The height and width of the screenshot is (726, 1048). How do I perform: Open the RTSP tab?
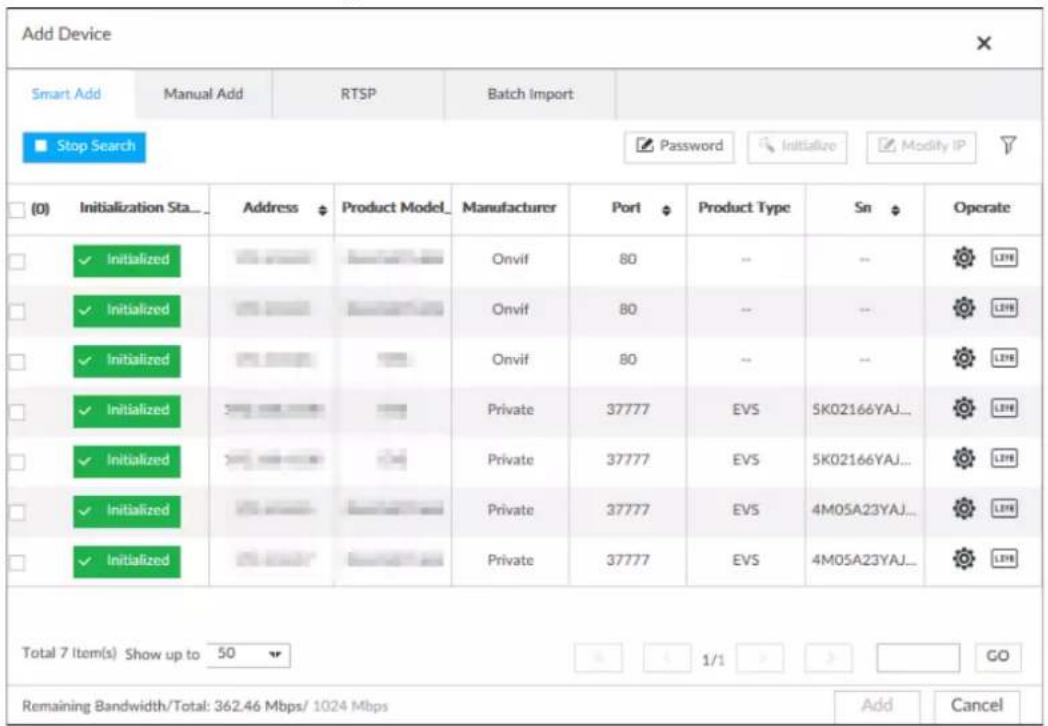pyautogui.click(x=358, y=94)
